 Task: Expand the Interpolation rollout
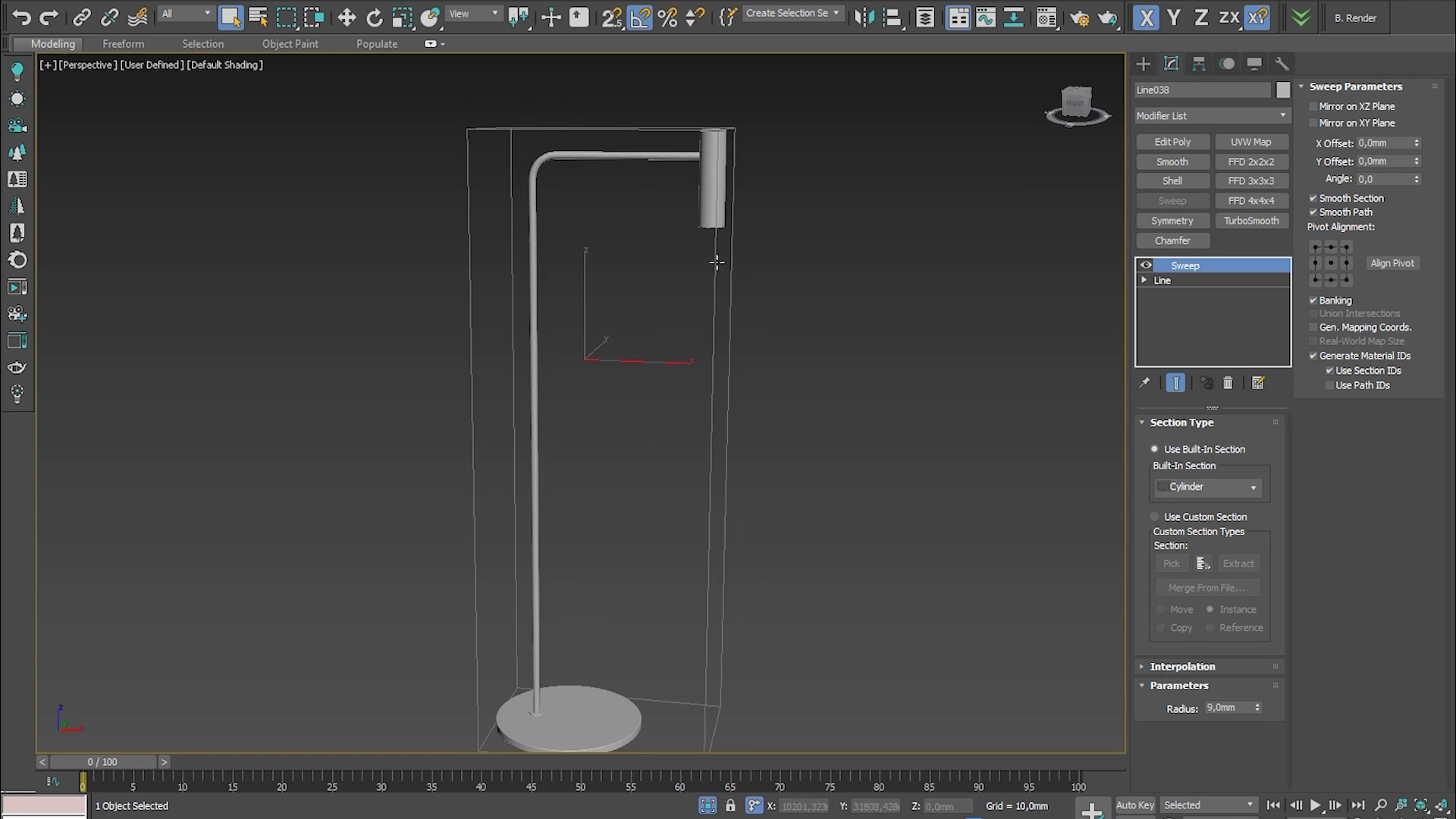click(x=1182, y=667)
